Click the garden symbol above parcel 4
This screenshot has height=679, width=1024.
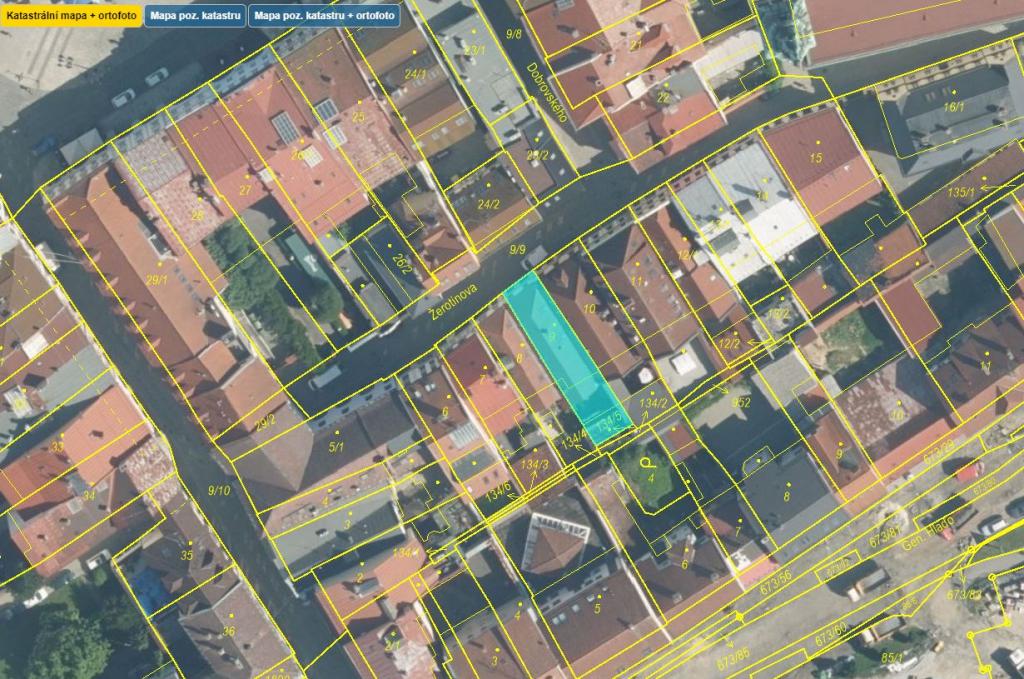click(x=647, y=464)
